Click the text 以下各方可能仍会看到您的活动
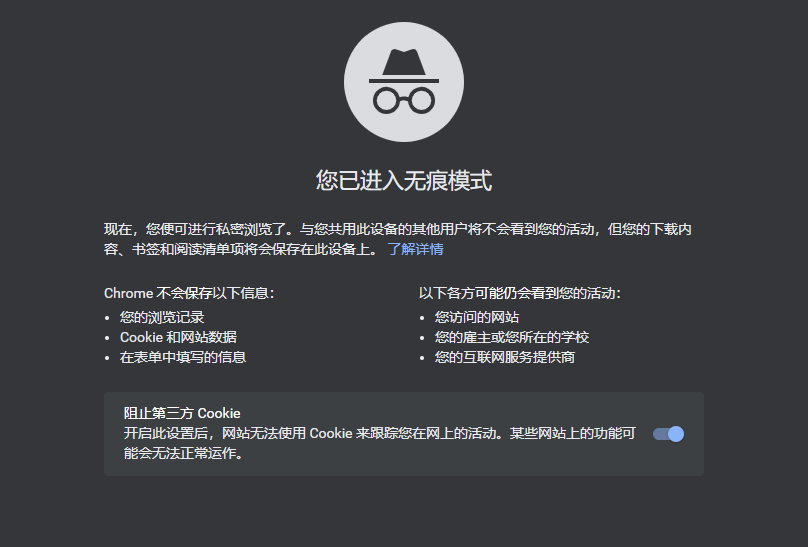 [x=519, y=294]
